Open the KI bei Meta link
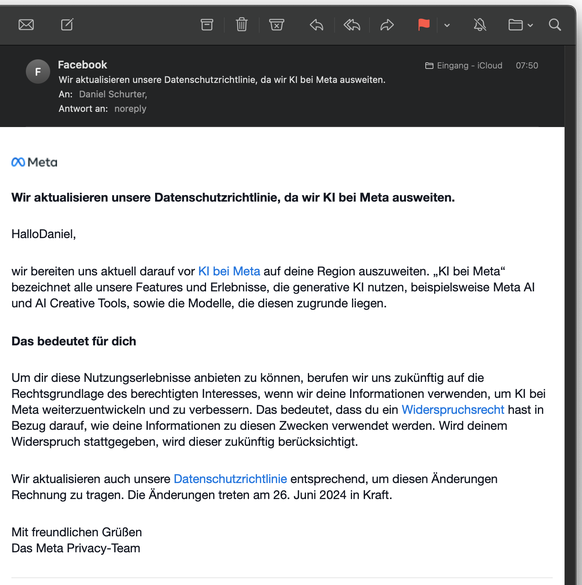Viewport: 582px width, 585px height. pos(229,271)
